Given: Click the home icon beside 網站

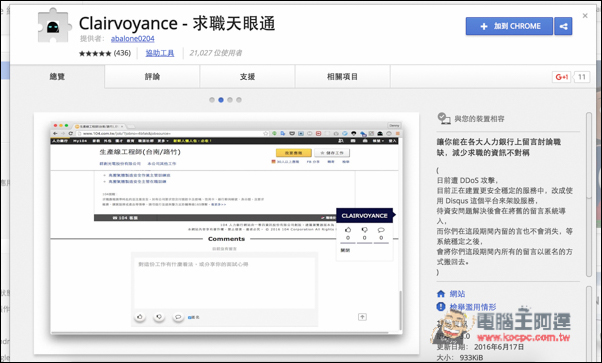Looking at the screenshot, I should 441,294.
